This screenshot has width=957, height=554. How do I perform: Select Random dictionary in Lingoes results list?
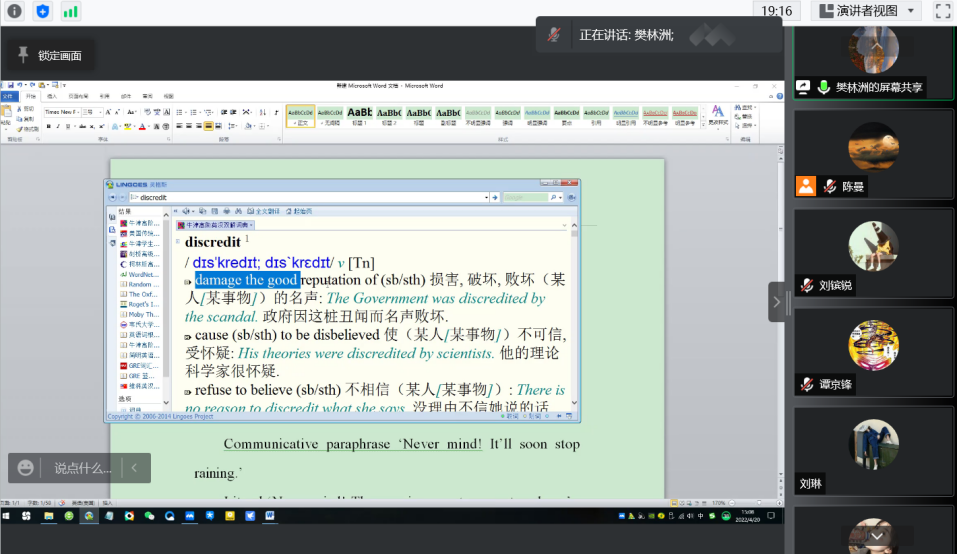pos(140,284)
